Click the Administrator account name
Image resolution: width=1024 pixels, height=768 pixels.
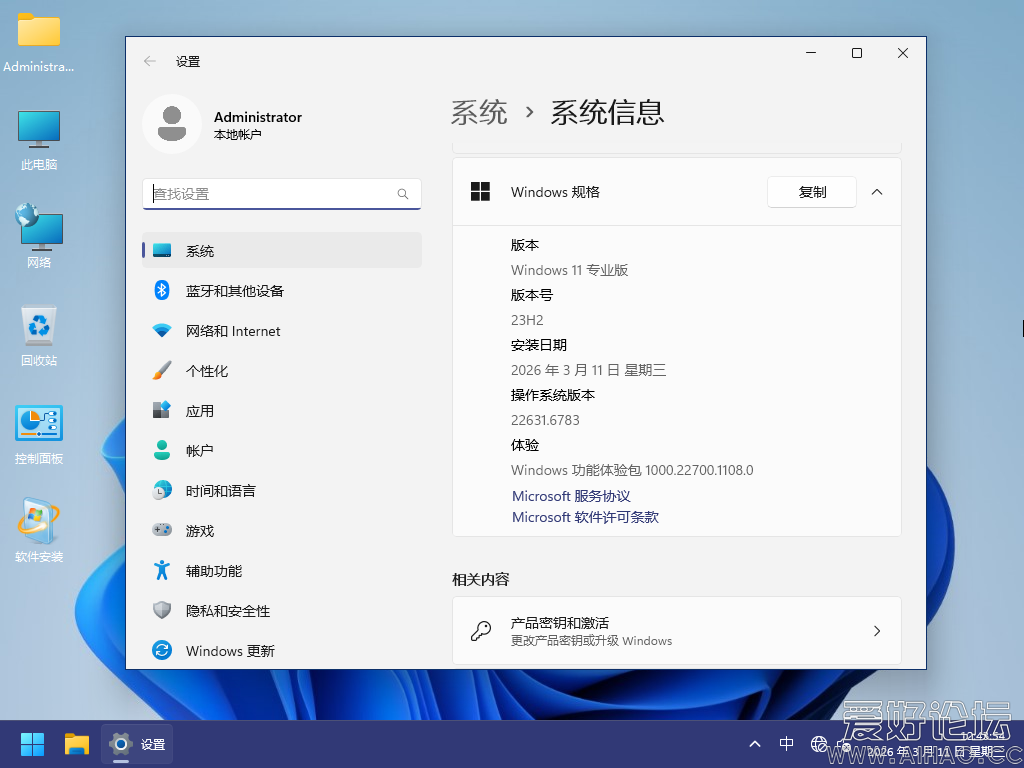(258, 117)
